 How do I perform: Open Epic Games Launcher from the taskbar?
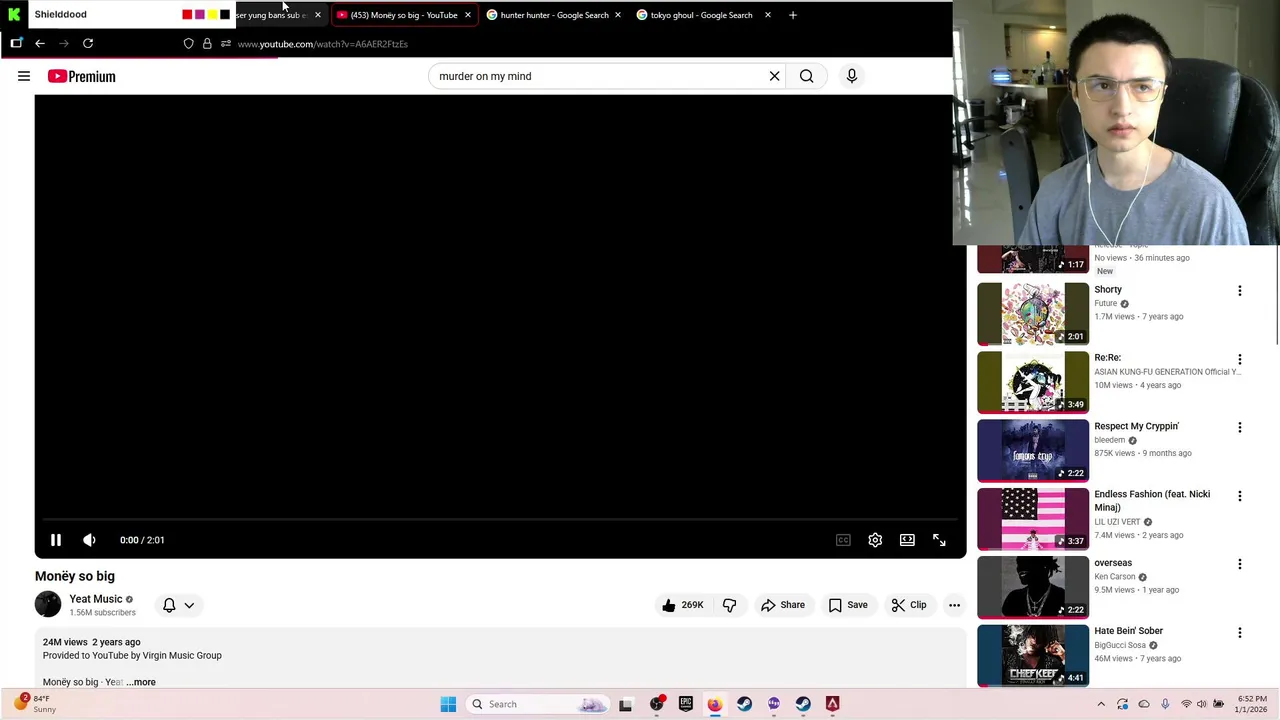(x=685, y=704)
